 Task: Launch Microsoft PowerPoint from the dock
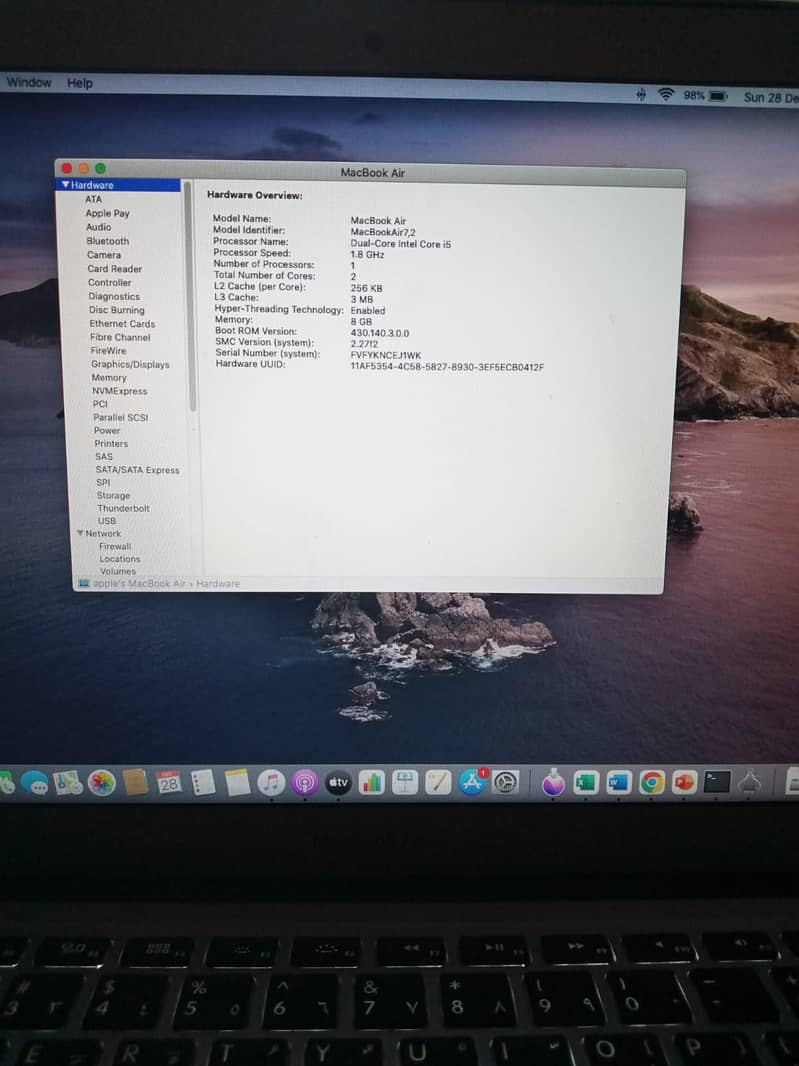(684, 783)
